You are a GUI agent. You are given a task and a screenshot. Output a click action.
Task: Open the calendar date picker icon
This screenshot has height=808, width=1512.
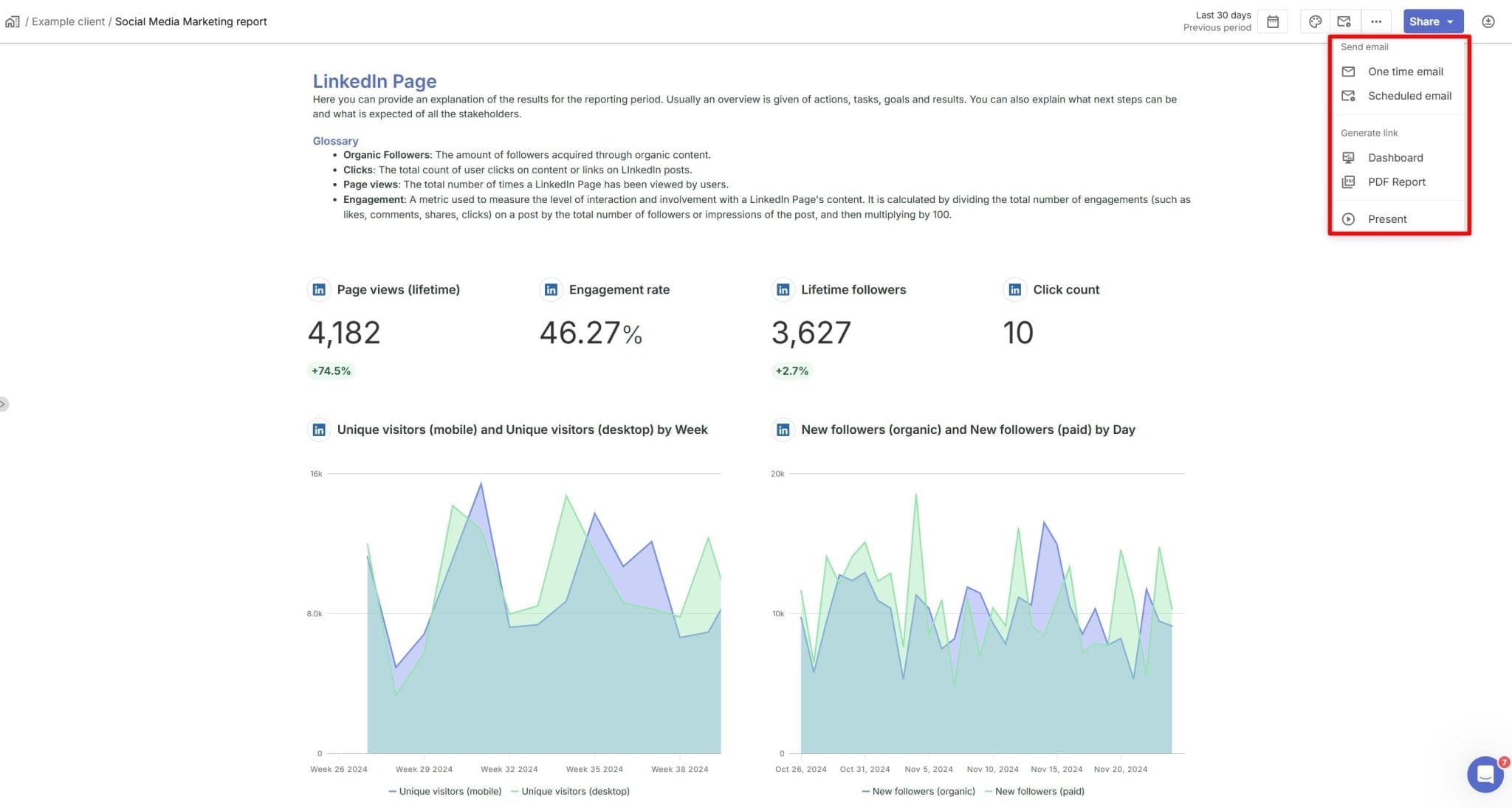click(x=1272, y=21)
